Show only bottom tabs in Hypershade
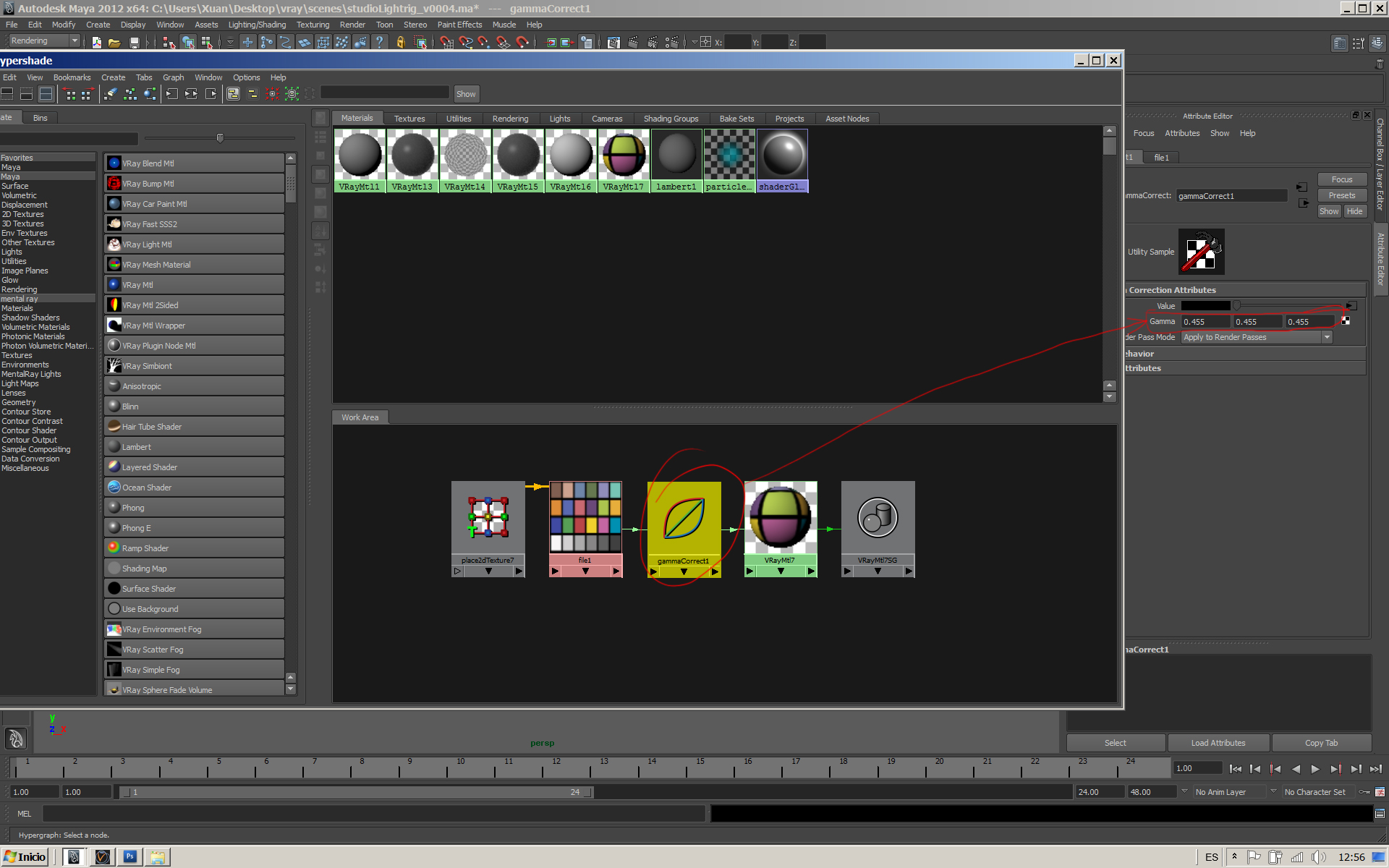The image size is (1389, 868). pyautogui.click(x=26, y=94)
